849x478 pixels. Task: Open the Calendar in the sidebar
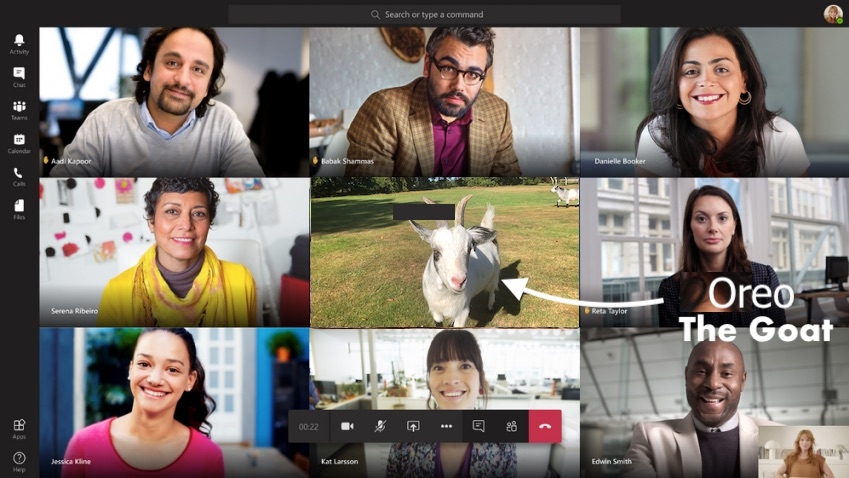19,143
